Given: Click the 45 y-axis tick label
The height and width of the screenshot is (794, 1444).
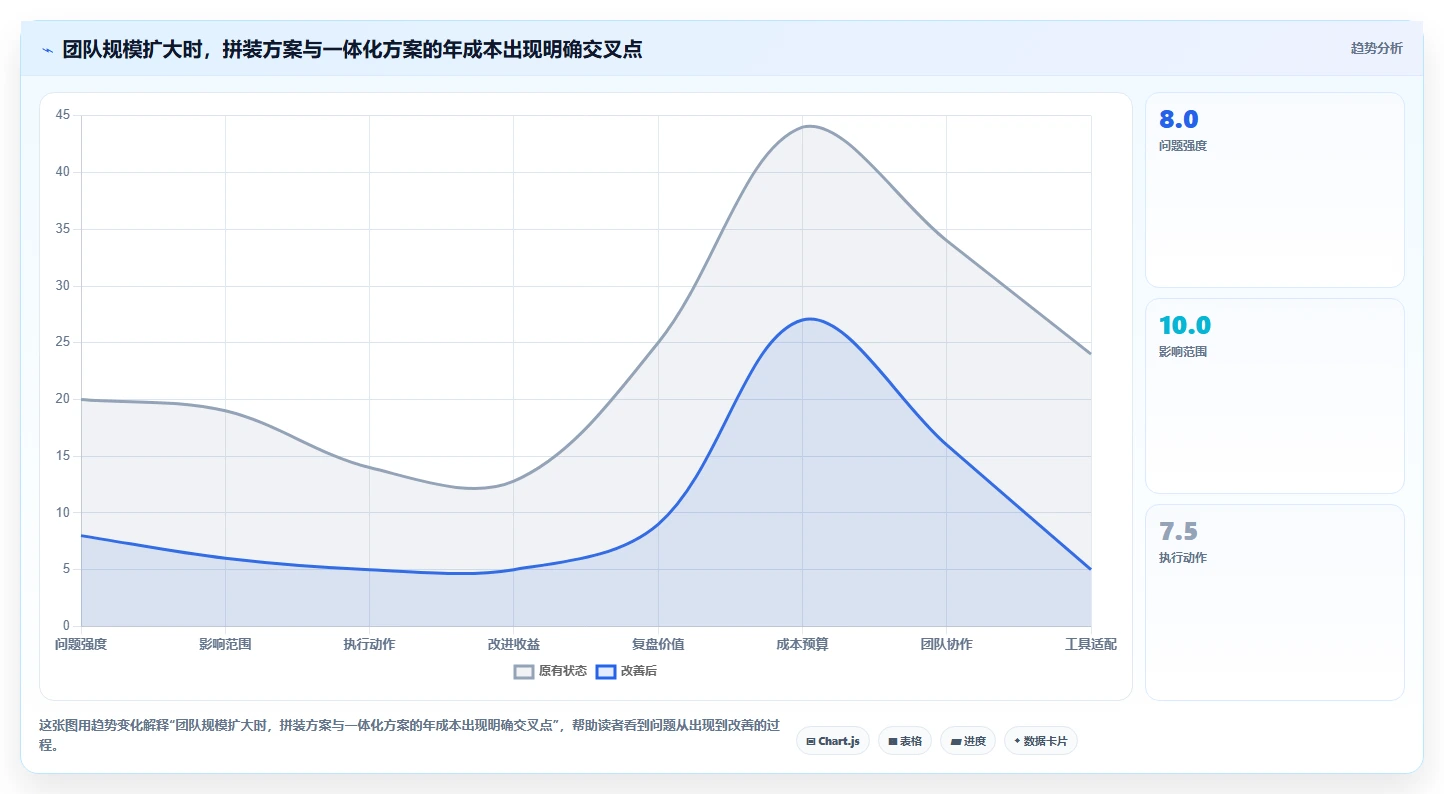Looking at the screenshot, I should [x=63, y=115].
